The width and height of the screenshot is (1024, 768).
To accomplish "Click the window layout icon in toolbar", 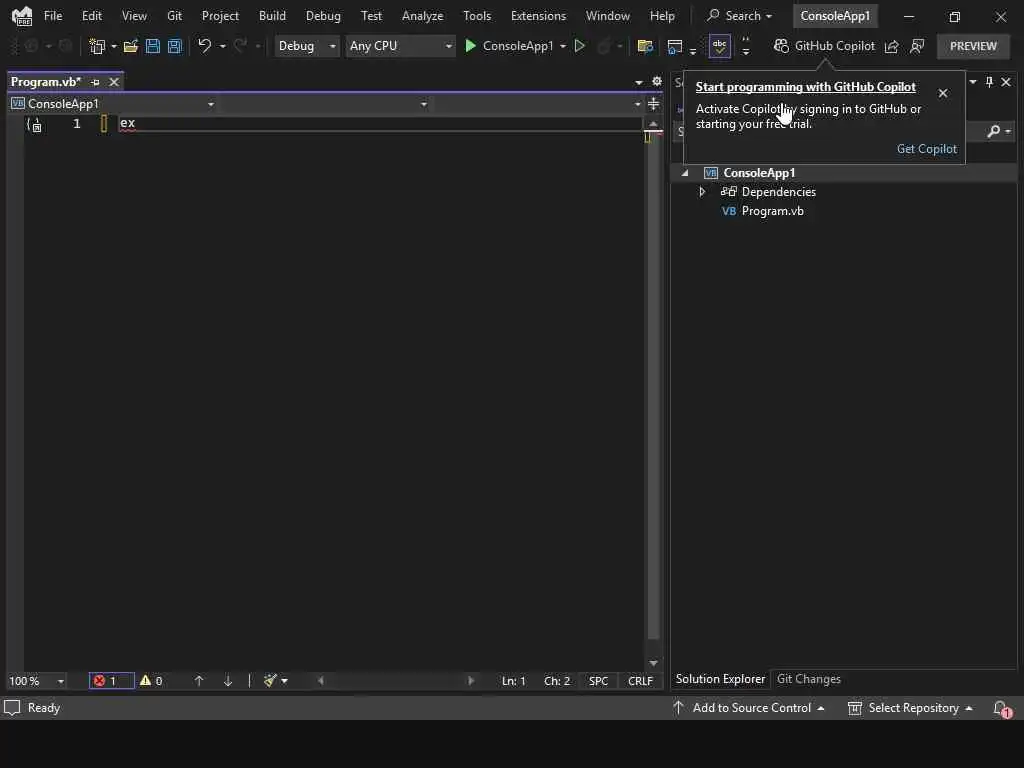I will (675, 46).
